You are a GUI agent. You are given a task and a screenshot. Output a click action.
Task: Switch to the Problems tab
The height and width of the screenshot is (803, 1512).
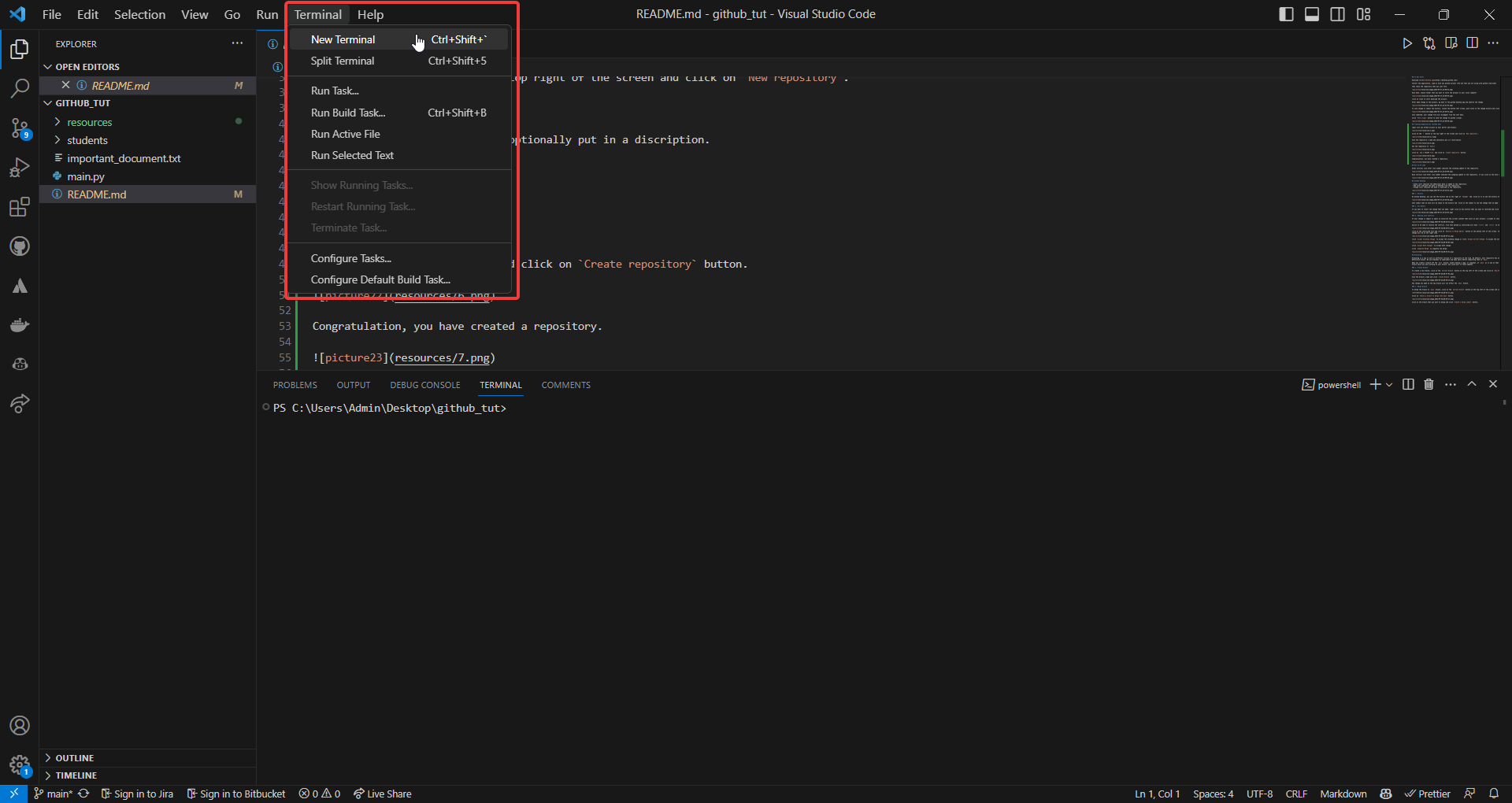(295, 385)
